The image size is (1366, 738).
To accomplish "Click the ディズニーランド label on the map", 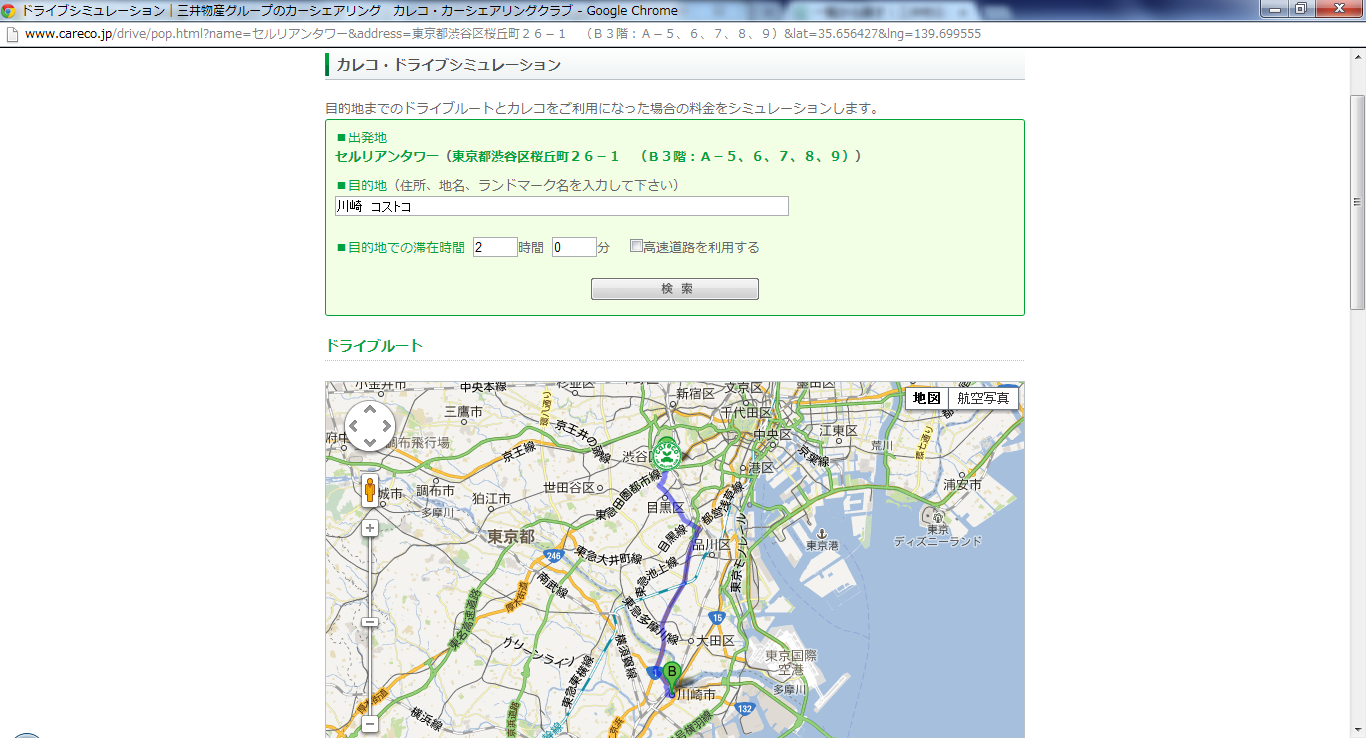I will coord(938,541).
